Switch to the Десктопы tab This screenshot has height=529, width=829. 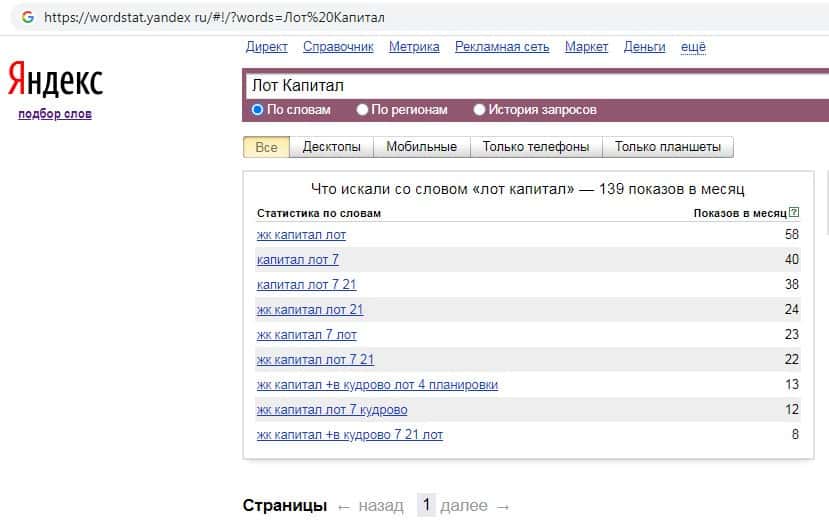[x=331, y=147]
